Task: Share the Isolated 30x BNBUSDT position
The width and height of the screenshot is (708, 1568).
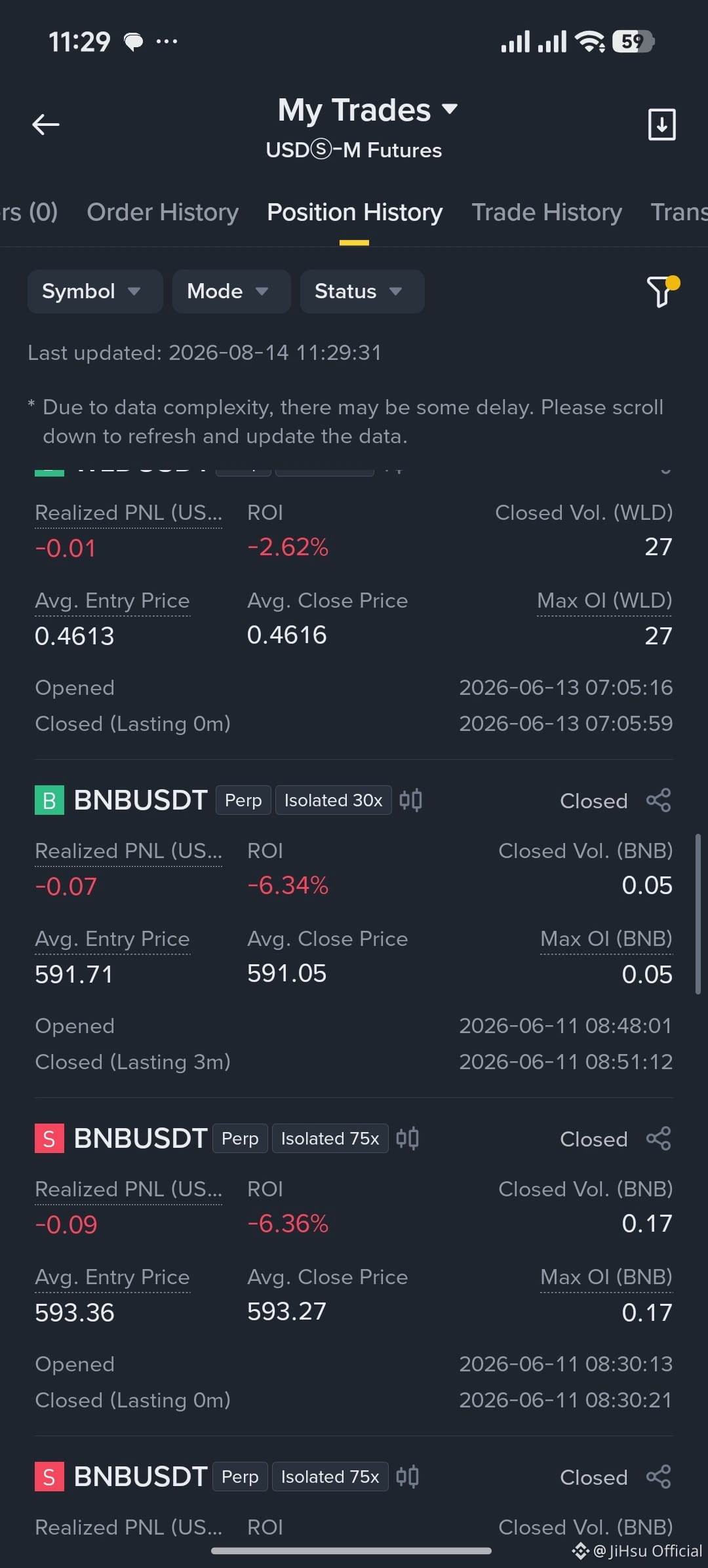Action: [x=658, y=800]
